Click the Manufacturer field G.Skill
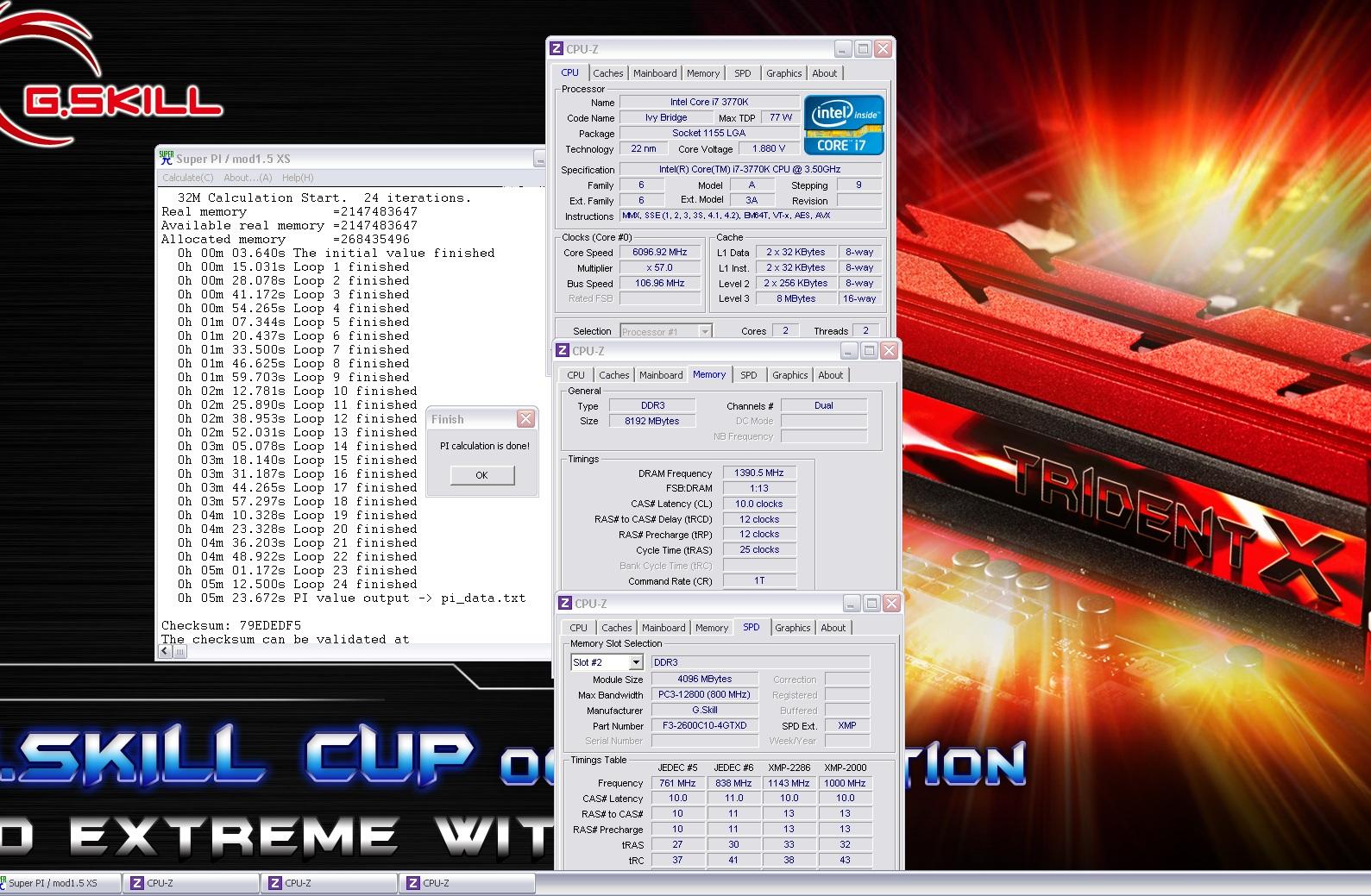Viewport: 1371px width, 896px height. (x=705, y=710)
